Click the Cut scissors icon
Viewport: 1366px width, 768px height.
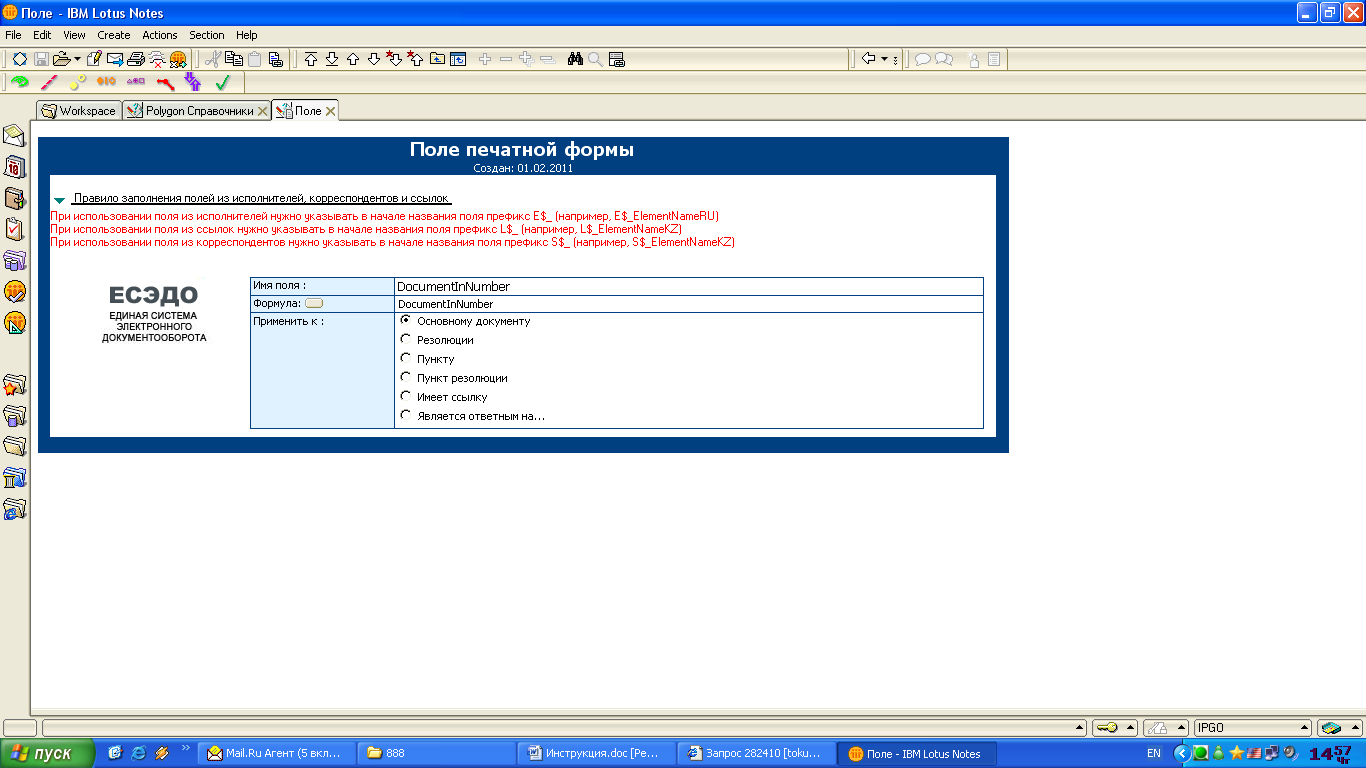tap(212, 59)
